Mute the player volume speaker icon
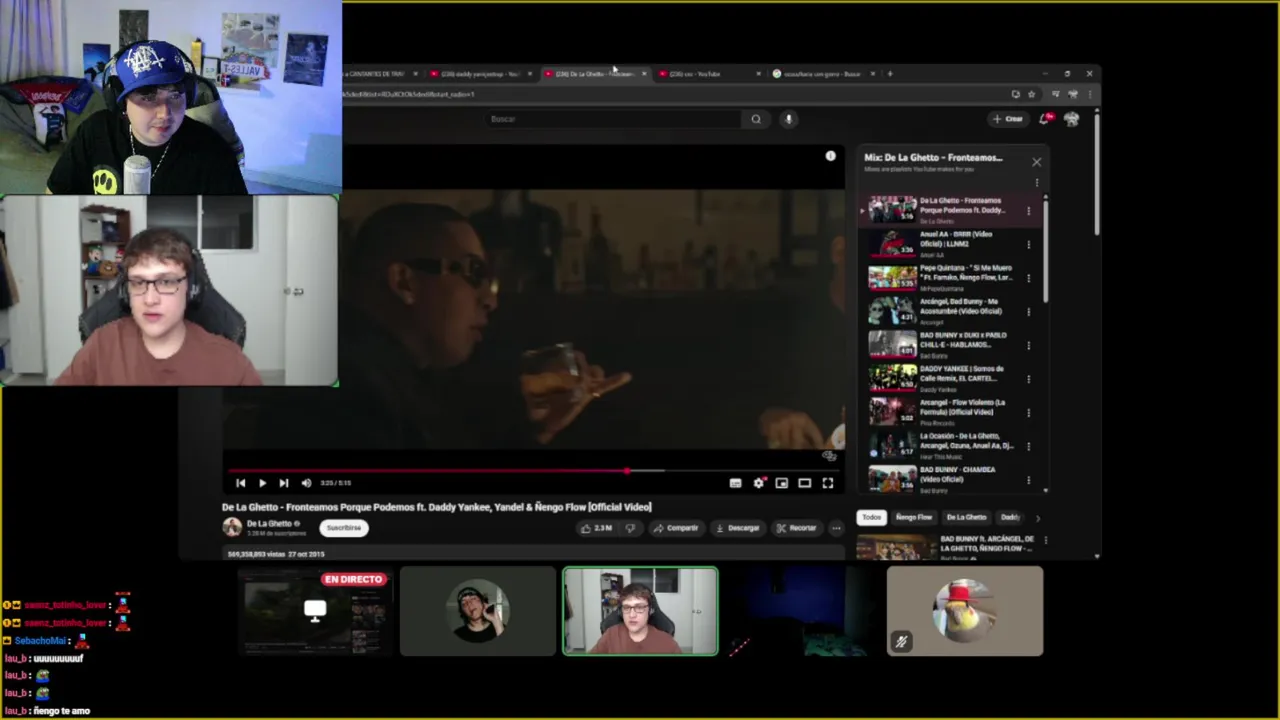 point(306,483)
